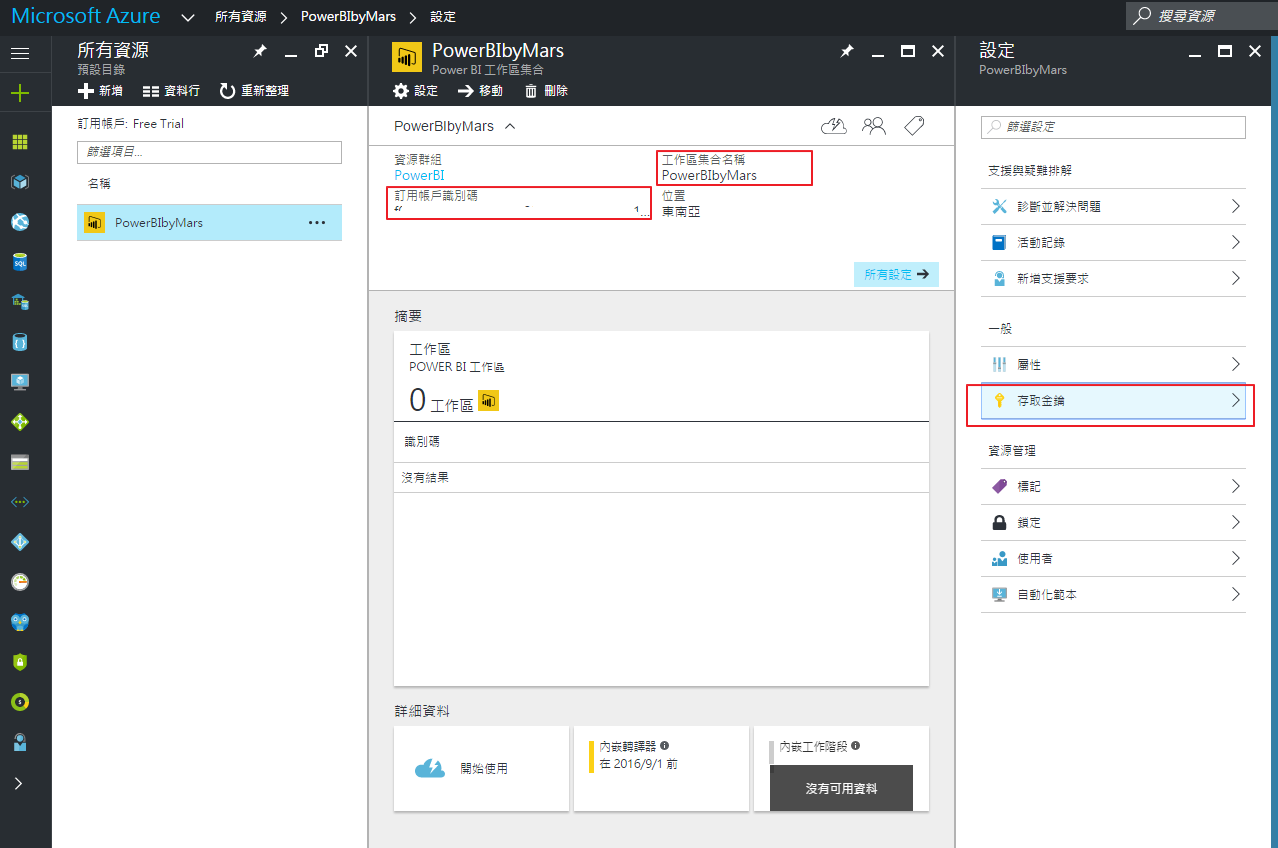Pin the PowerBIbyMars blade
This screenshot has height=848, width=1278.
point(847,51)
